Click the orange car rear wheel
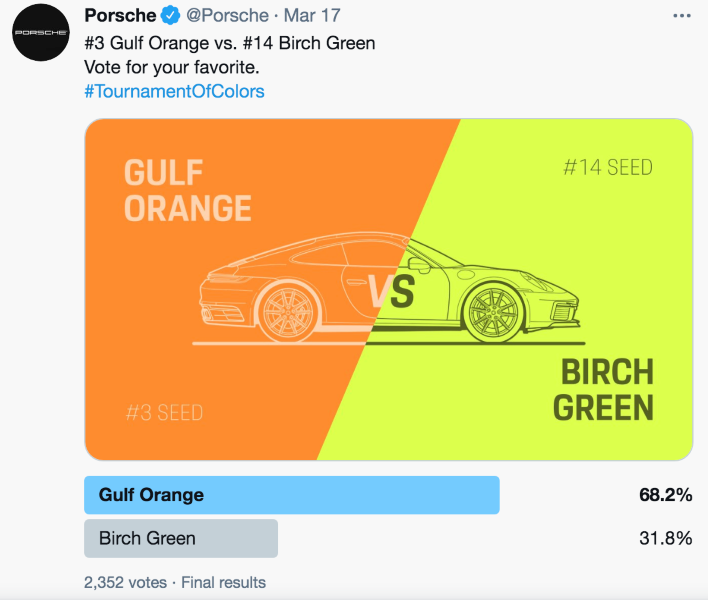708x600 pixels. point(288,313)
